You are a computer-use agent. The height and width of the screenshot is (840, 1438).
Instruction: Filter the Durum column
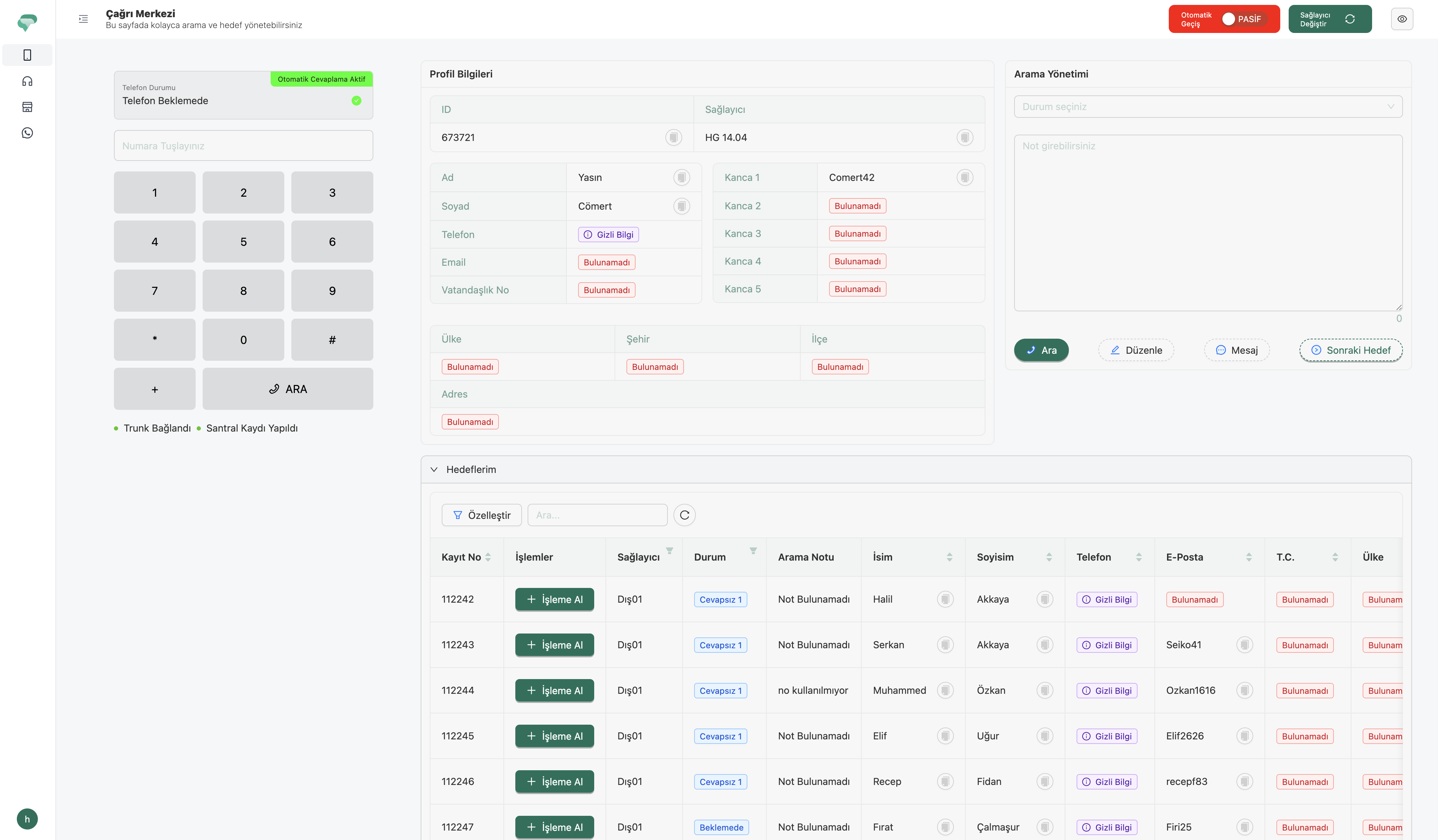753,551
